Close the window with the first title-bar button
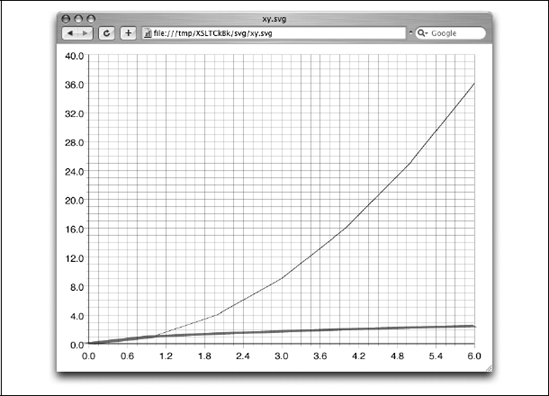This screenshot has height=396, width=549. point(66,19)
